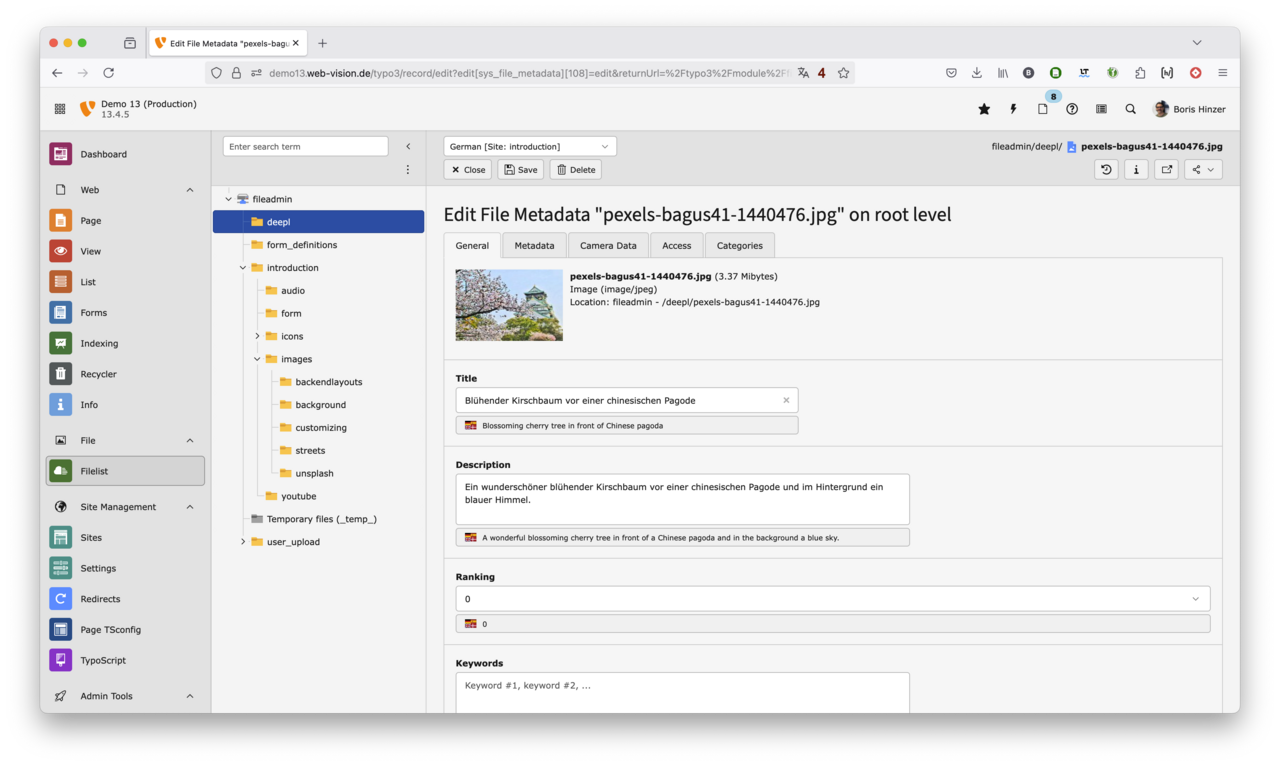Open the bookmarks star icon
This screenshot has height=766, width=1280.
(983, 108)
